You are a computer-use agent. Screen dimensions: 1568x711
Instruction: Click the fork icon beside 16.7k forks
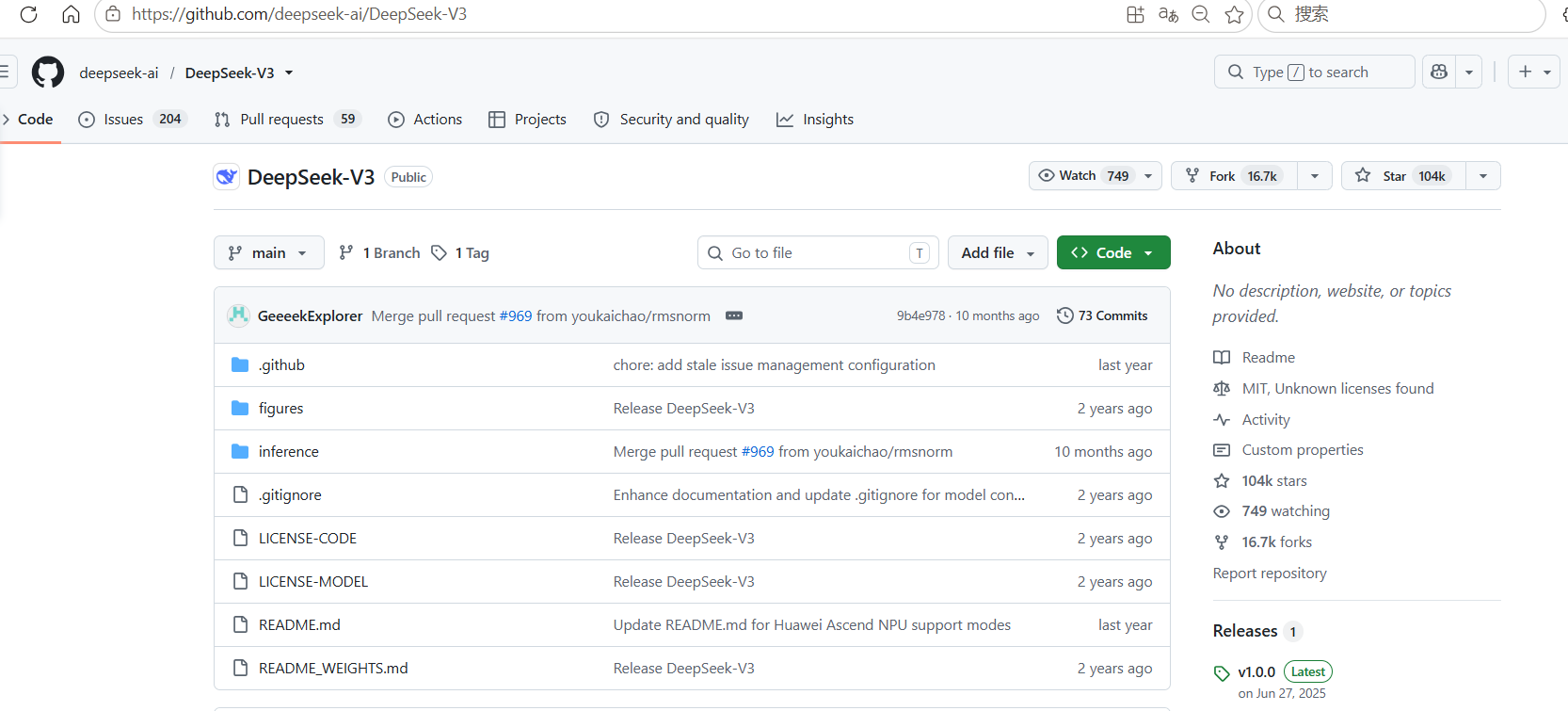[1222, 542]
